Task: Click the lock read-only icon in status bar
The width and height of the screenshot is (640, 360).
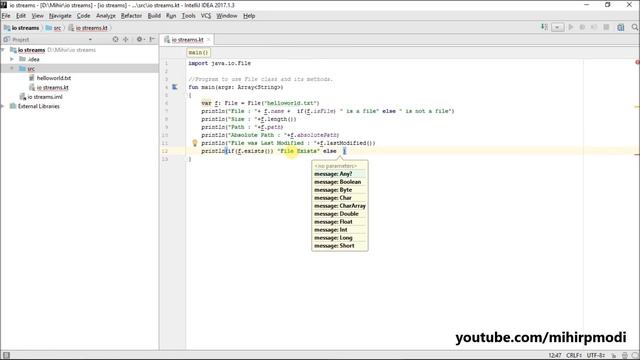Action: (x=613, y=356)
